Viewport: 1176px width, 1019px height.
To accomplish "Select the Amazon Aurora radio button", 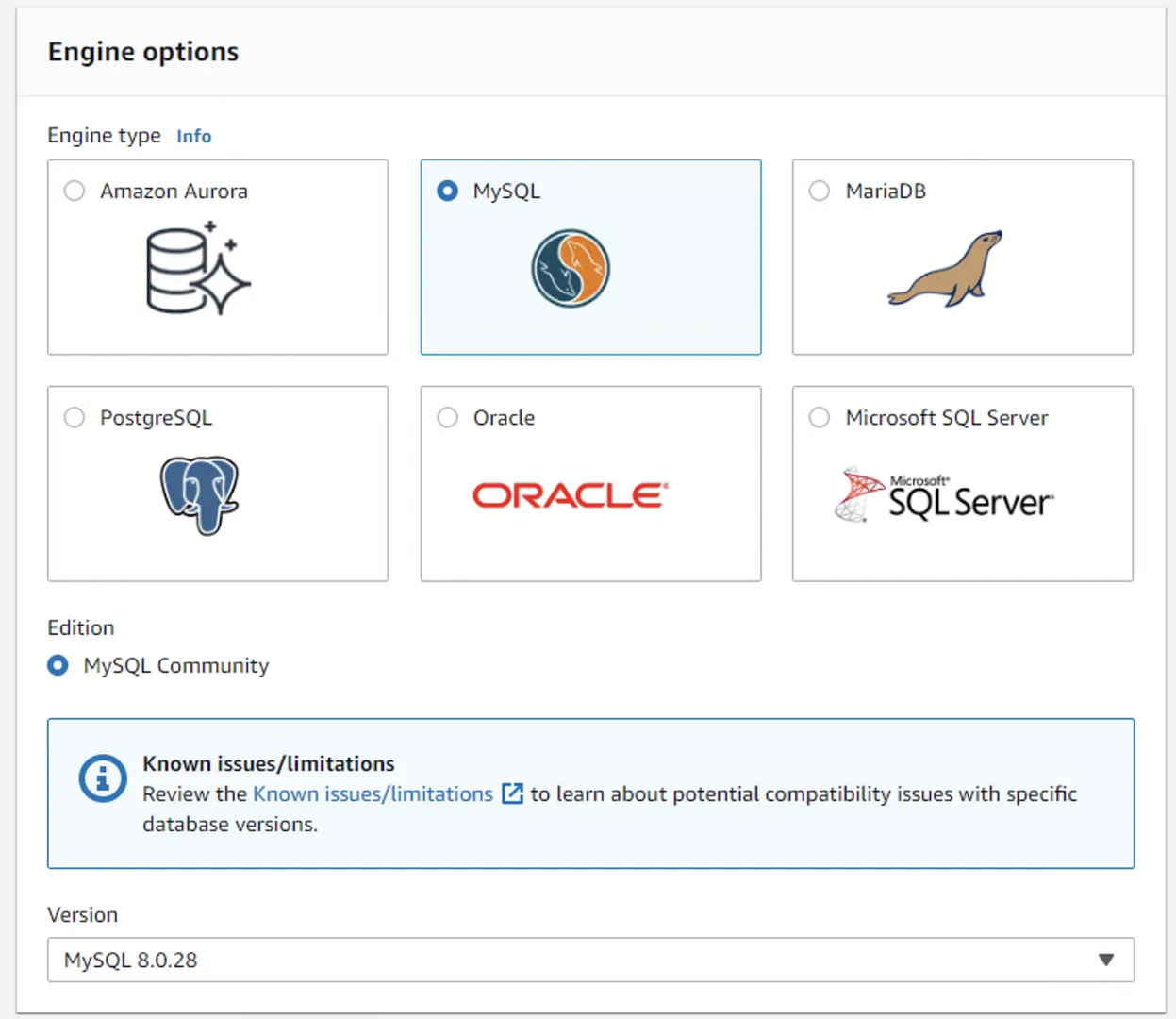I will (75, 191).
